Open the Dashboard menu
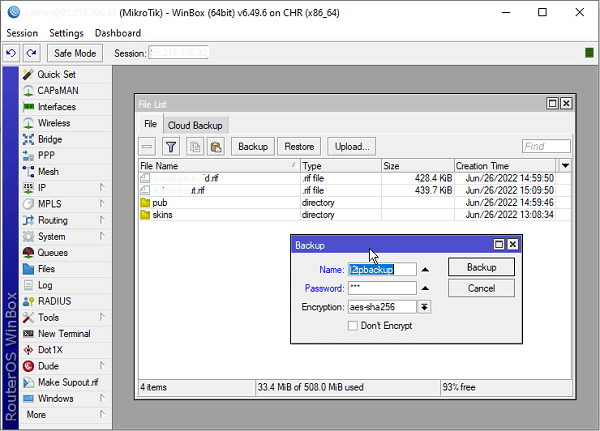 point(118,33)
